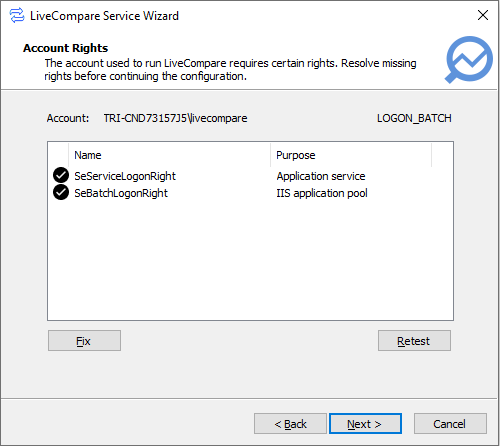This screenshot has height=446, width=500.
Task: Click the LiveCompare magnifier chart logo
Action: [x=469, y=60]
